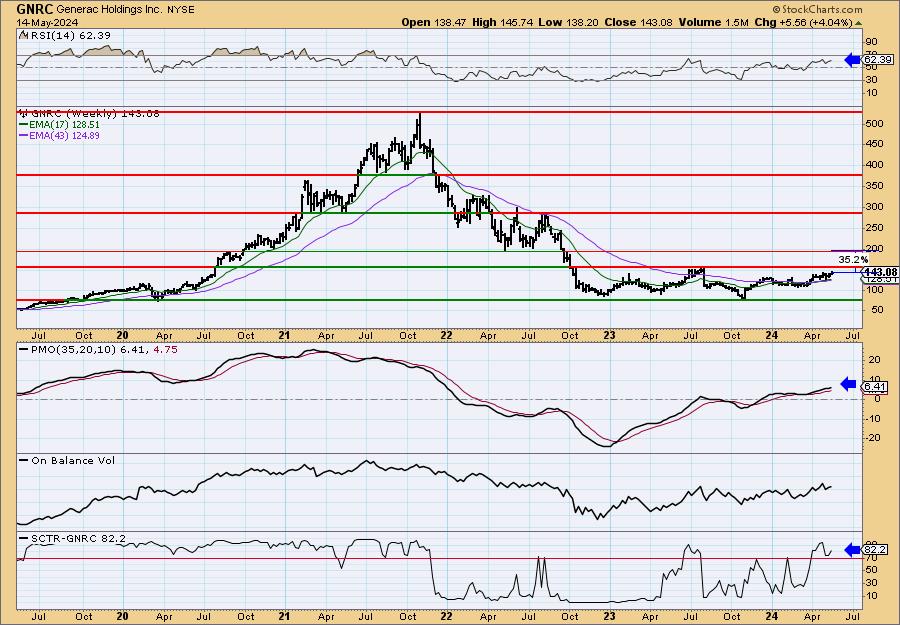Click the EMA(17) 128.51 legend text
Screen dimensions: 900x625
pyautogui.click(x=64, y=125)
